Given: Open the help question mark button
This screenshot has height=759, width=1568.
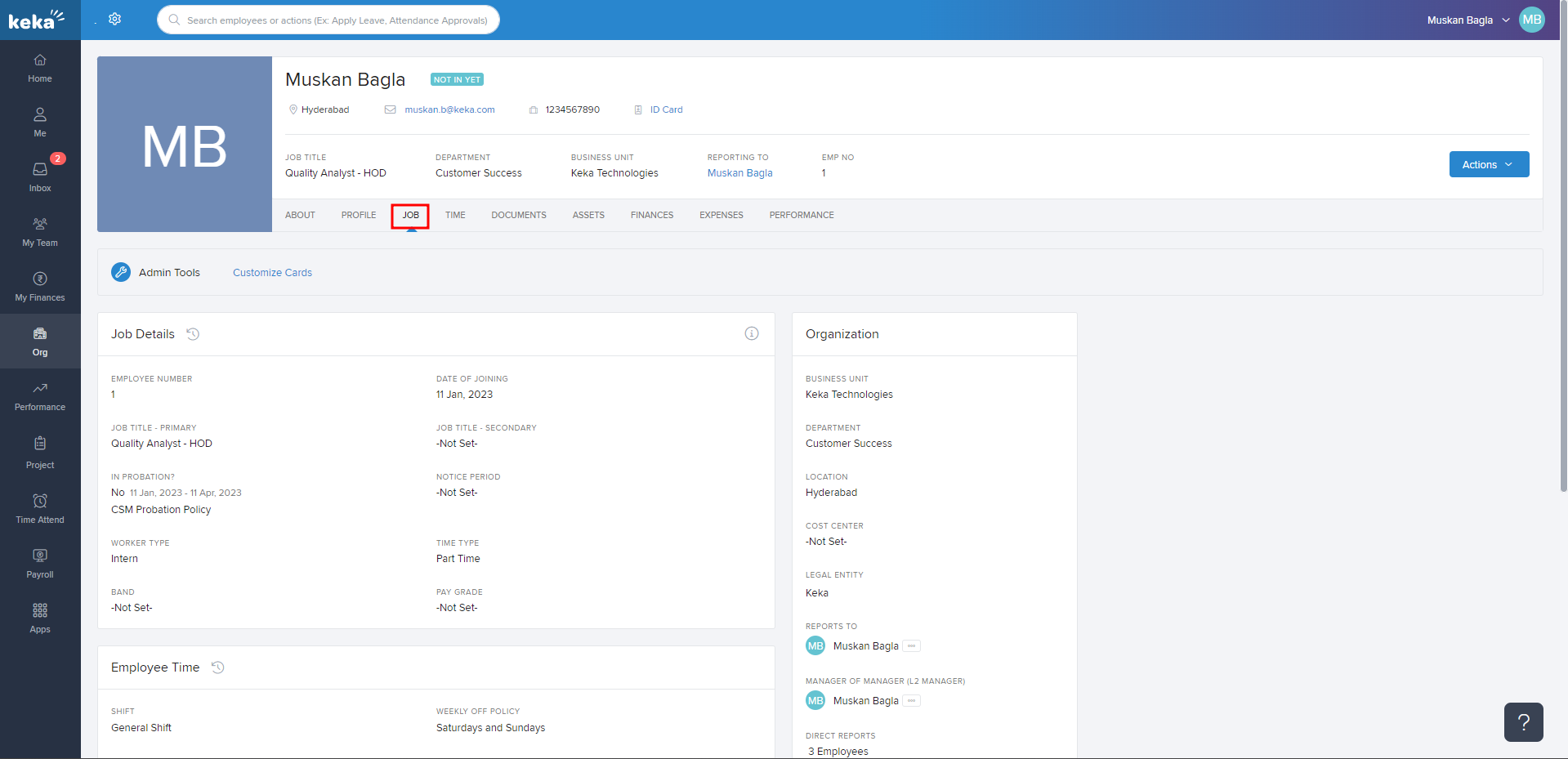Looking at the screenshot, I should 1523,722.
